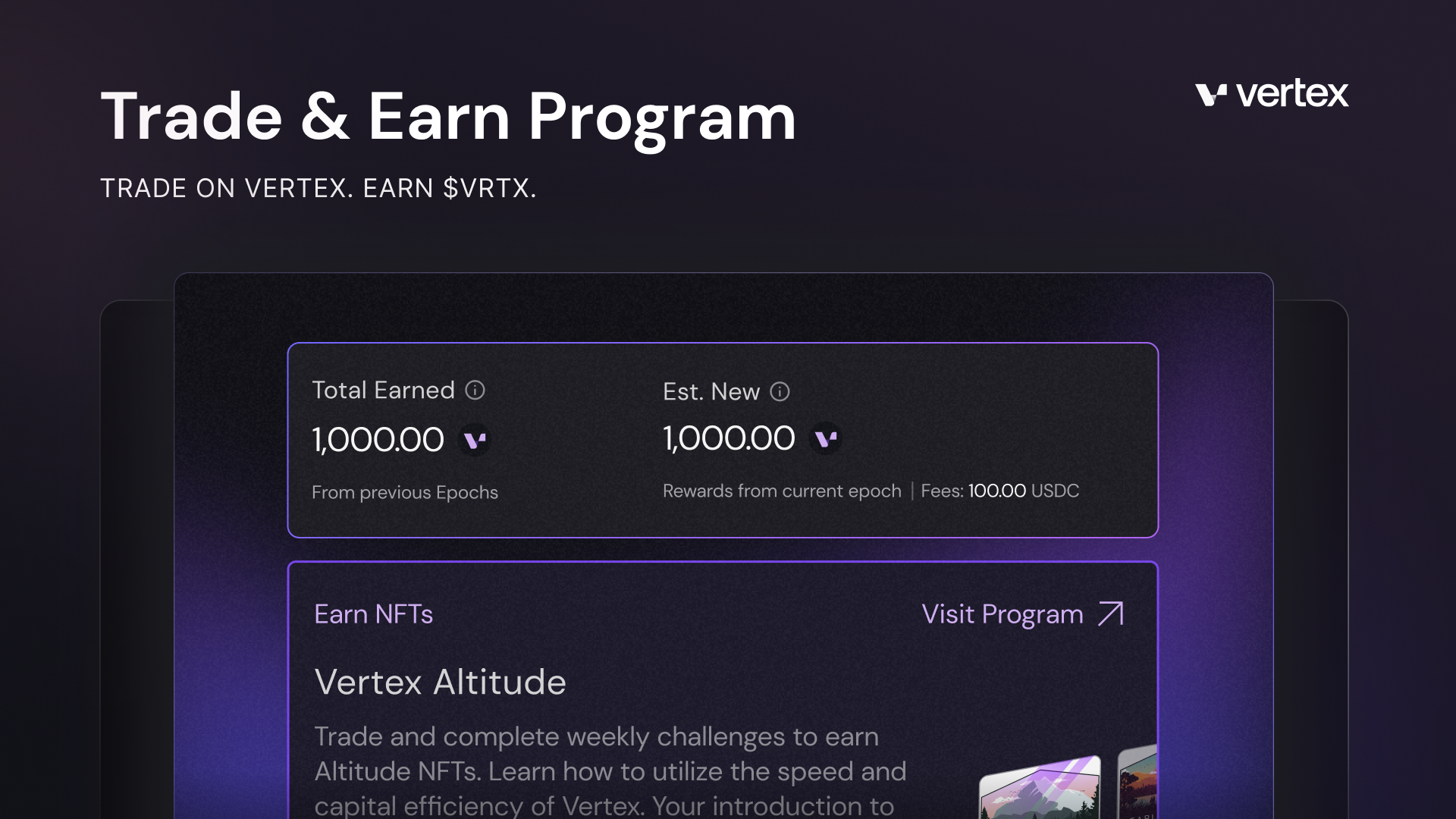Click the vertex wordmark text
Screen dimensions: 1456x819
pos(1291,94)
